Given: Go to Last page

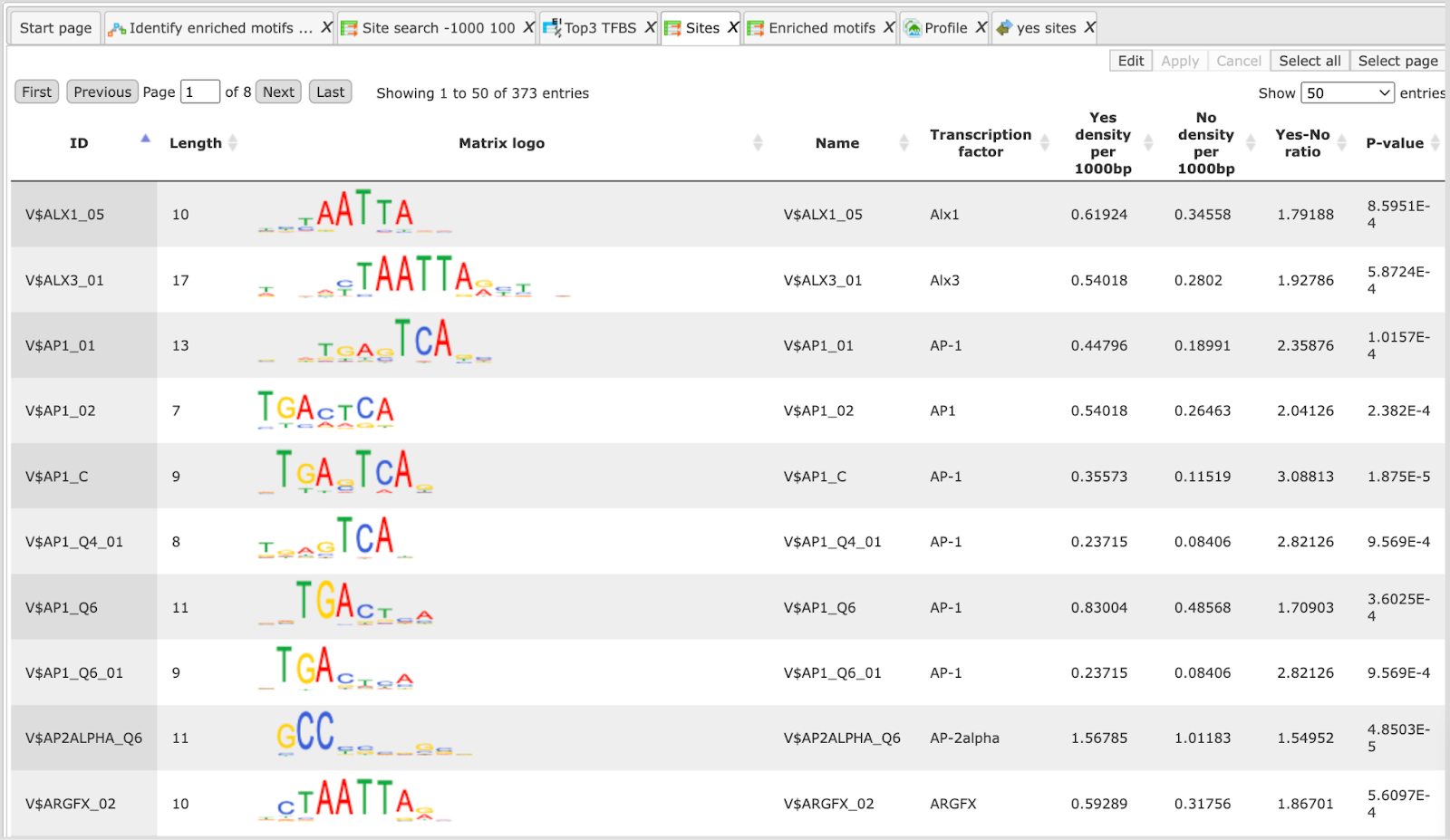Looking at the screenshot, I should click(x=330, y=92).
